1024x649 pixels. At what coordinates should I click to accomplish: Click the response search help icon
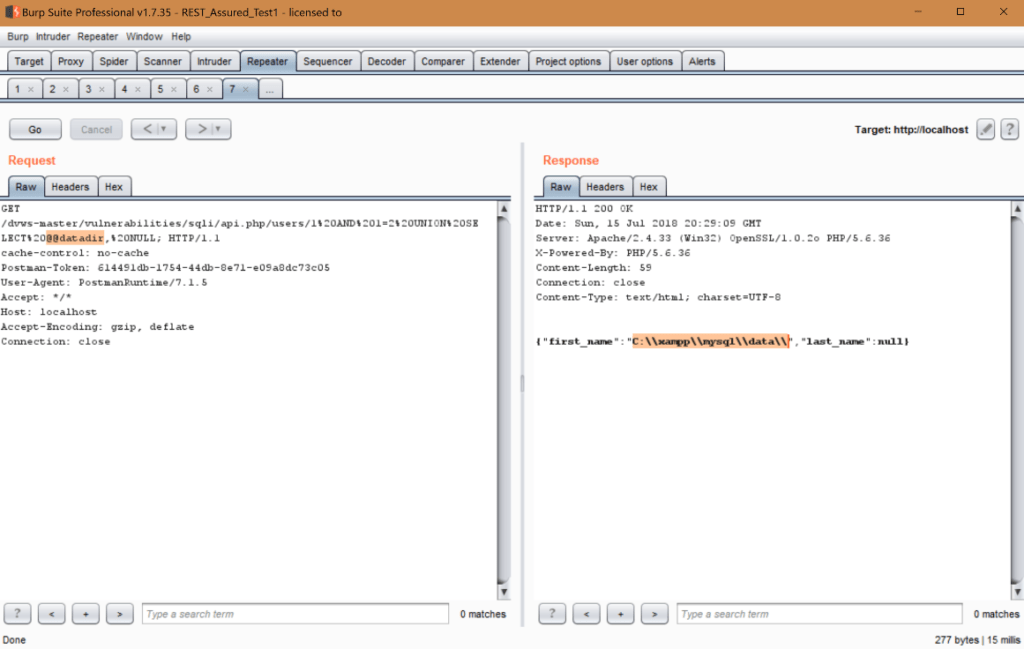(x=554, y=613)
